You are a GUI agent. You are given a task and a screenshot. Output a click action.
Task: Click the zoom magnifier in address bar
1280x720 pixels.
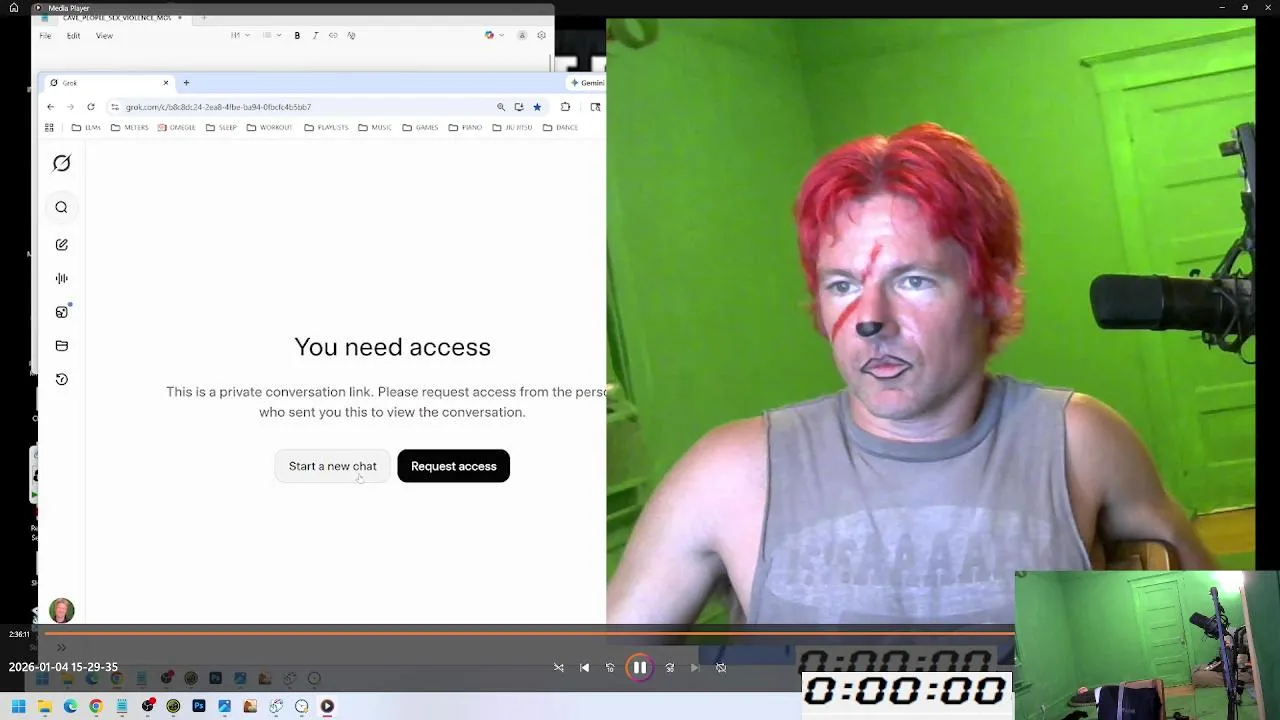point(501,107)
